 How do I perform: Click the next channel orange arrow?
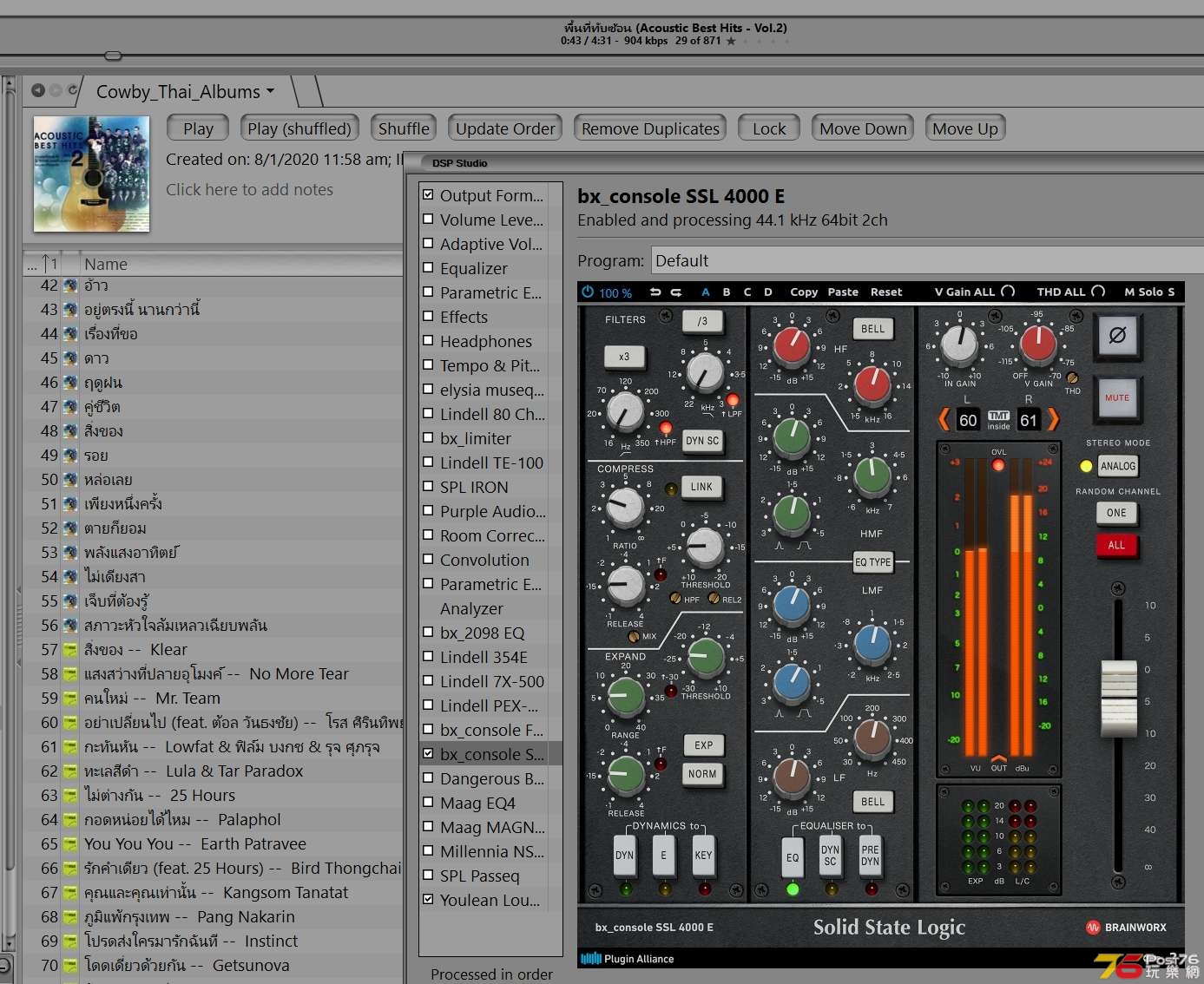1053,419
